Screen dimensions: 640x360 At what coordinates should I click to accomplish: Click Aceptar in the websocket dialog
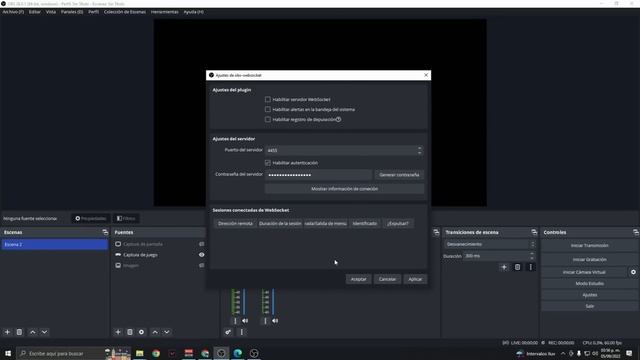pyautogui.click(x=359, y=279)
